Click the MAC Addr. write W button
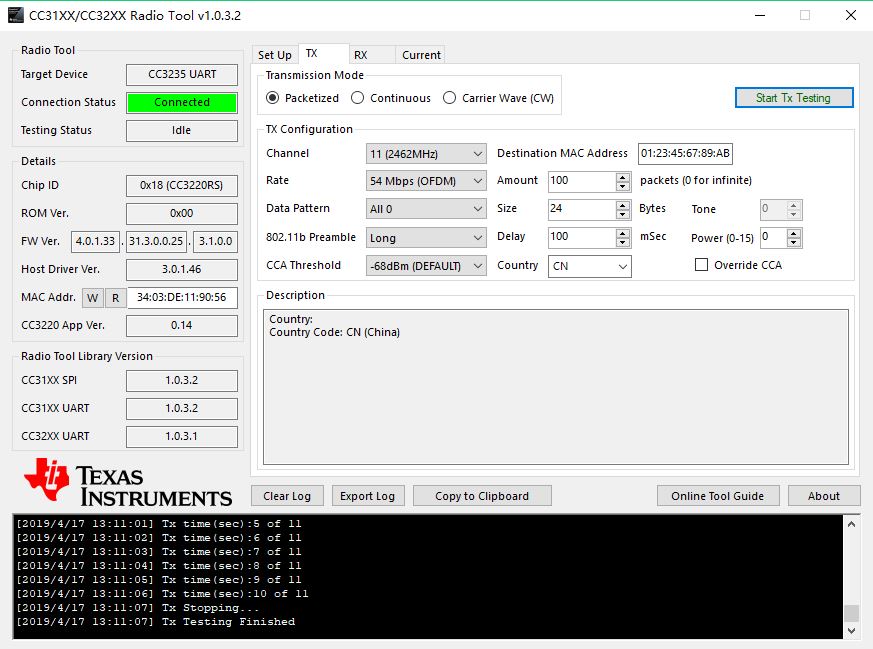 (x=93, y=298)
